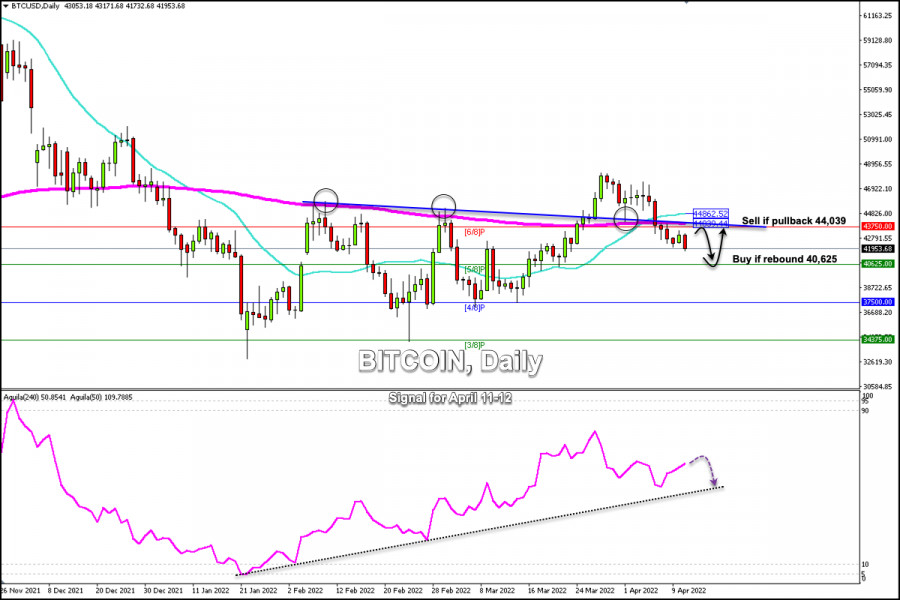Click the 53025.45 price axis label
Viewport: 900px width, 600px height.
pos(878,115)
